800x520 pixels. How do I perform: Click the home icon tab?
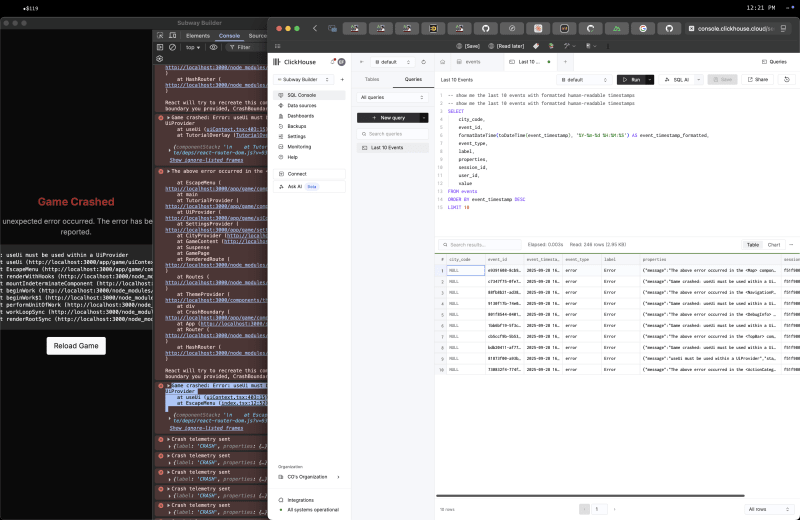coord(442,61)
